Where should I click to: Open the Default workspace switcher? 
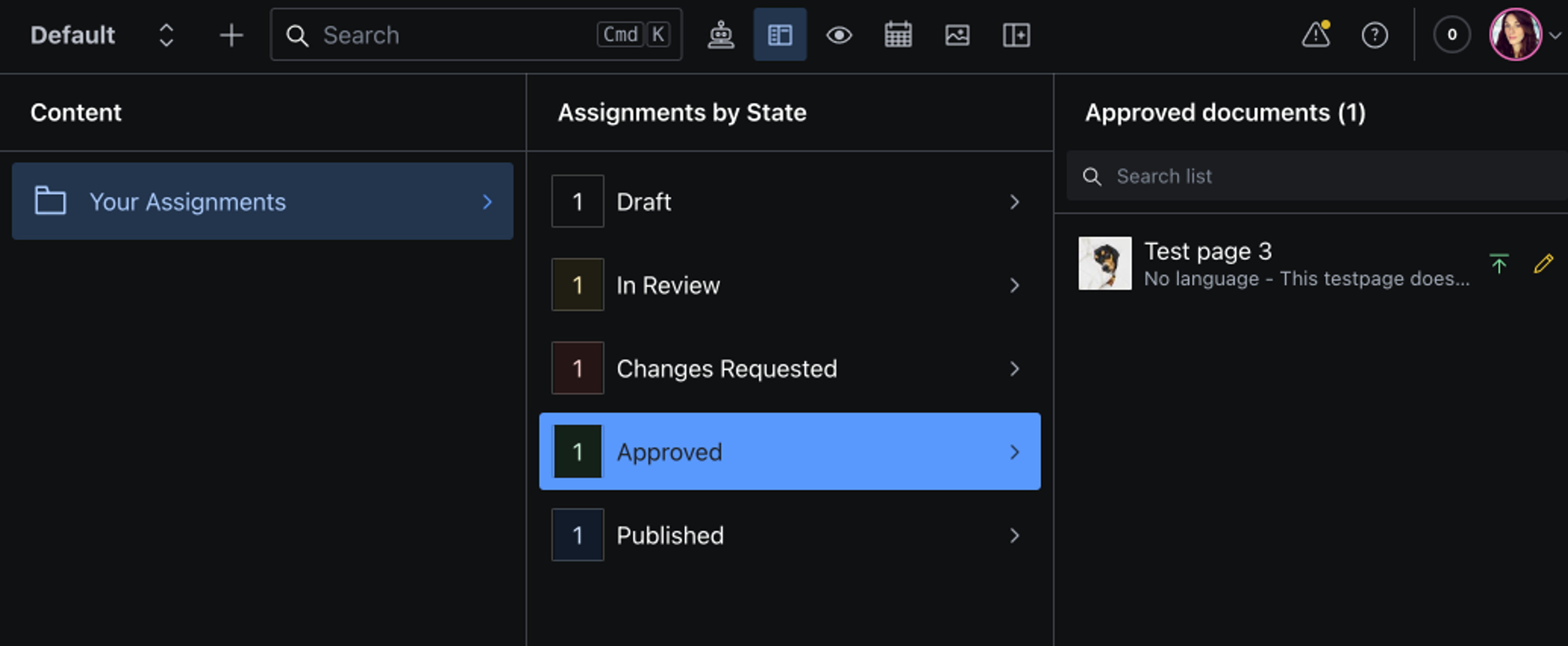[102, 35]
